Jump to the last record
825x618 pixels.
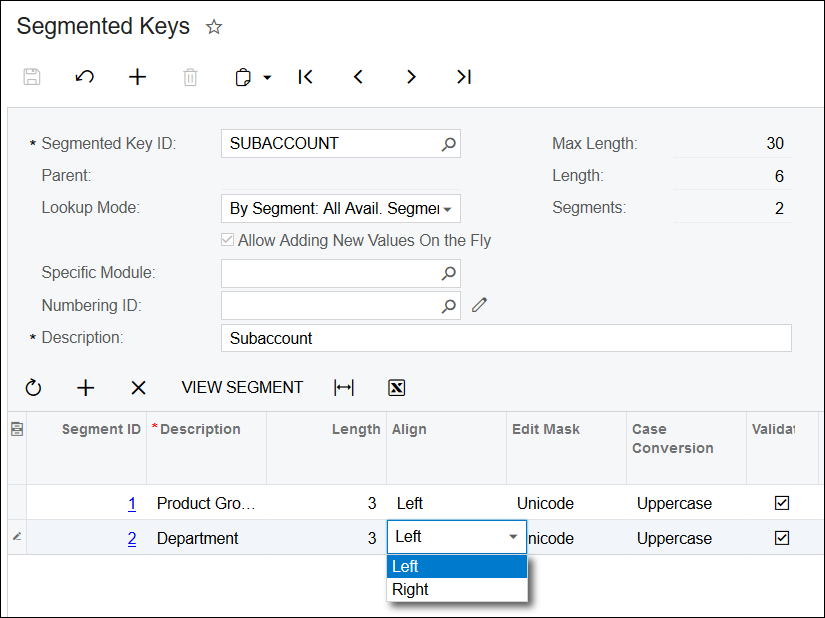pyautogui.click(x=463, y=77)
